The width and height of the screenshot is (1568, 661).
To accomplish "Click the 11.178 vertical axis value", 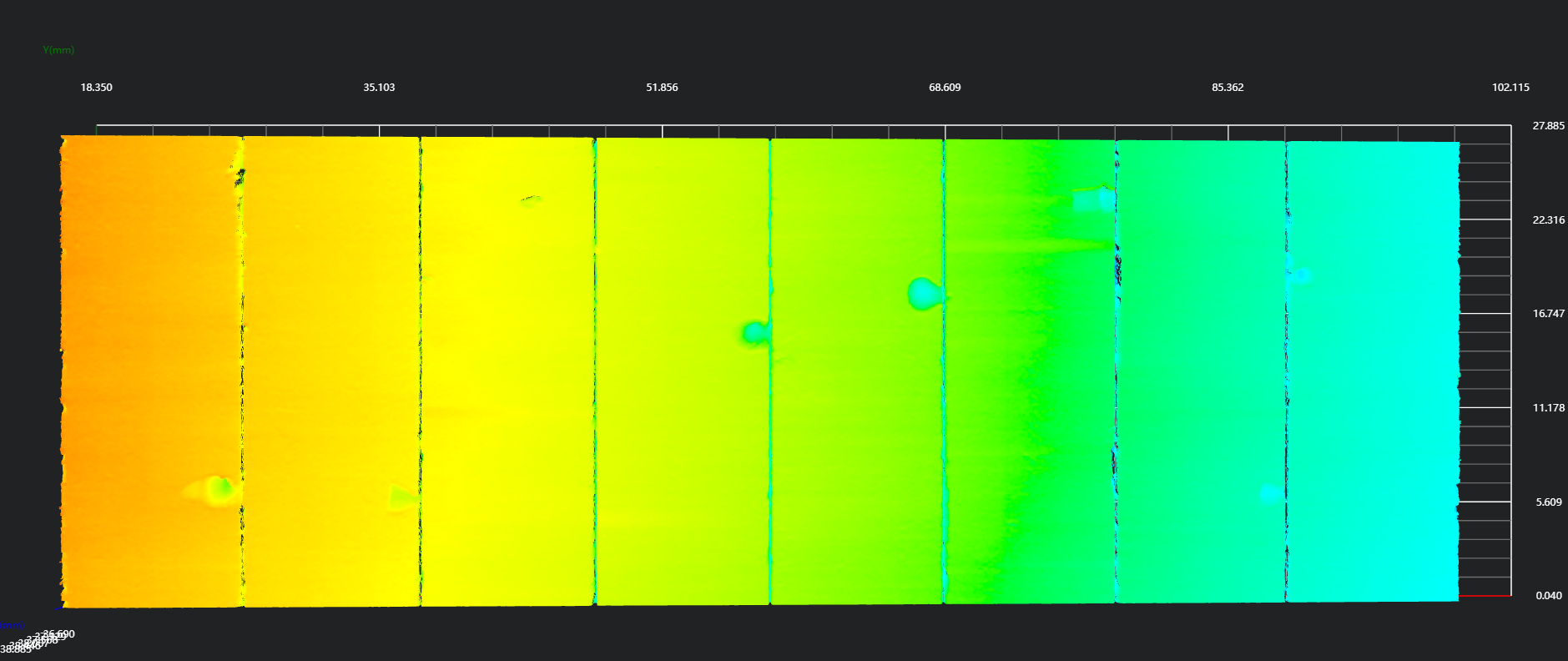I will point(1549,408).
